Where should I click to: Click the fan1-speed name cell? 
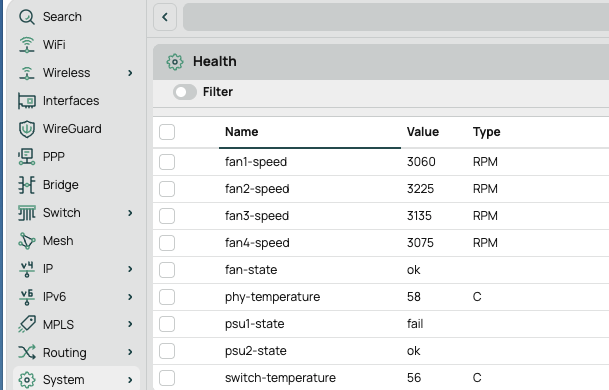[256, 162]
